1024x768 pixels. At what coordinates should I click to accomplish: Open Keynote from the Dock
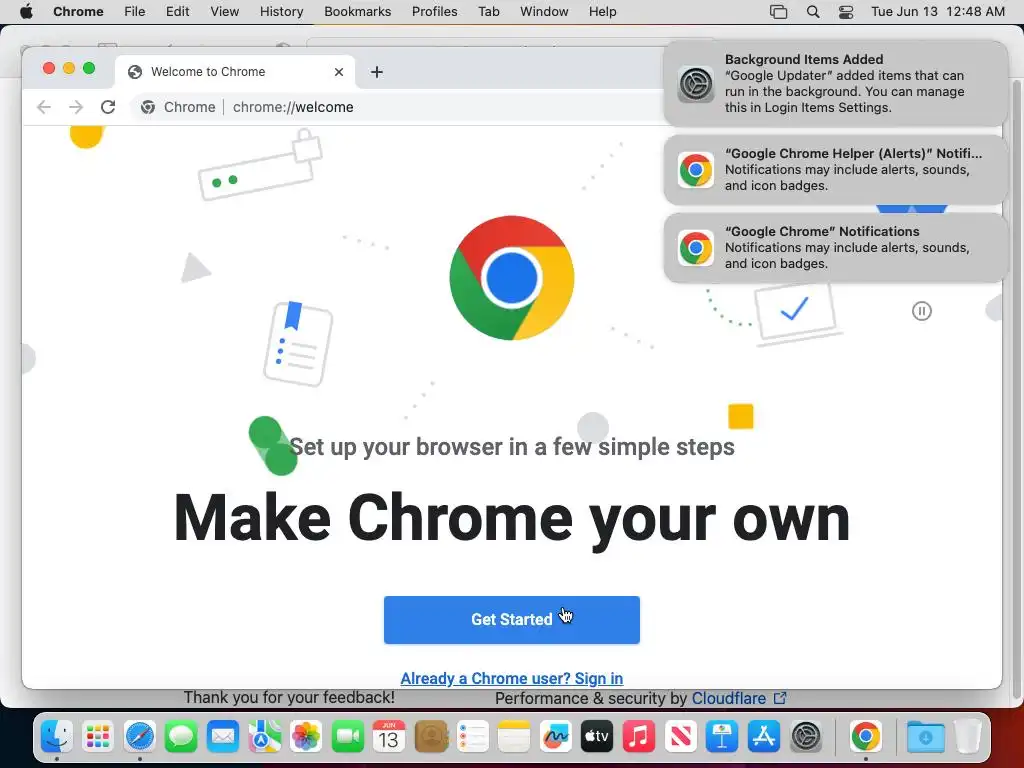click(x=722, y=737)
